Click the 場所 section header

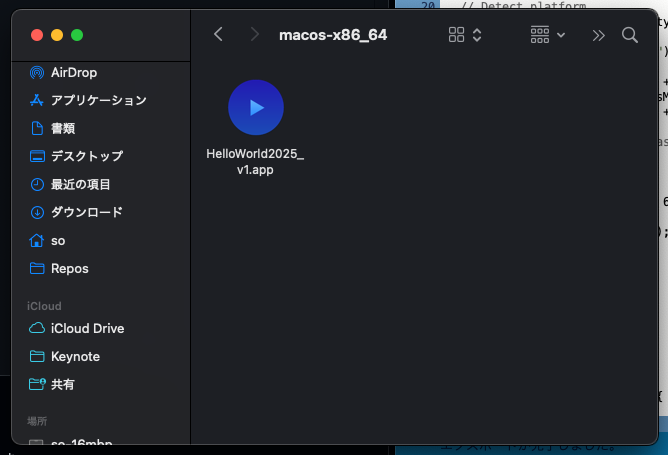coord(37,421)
